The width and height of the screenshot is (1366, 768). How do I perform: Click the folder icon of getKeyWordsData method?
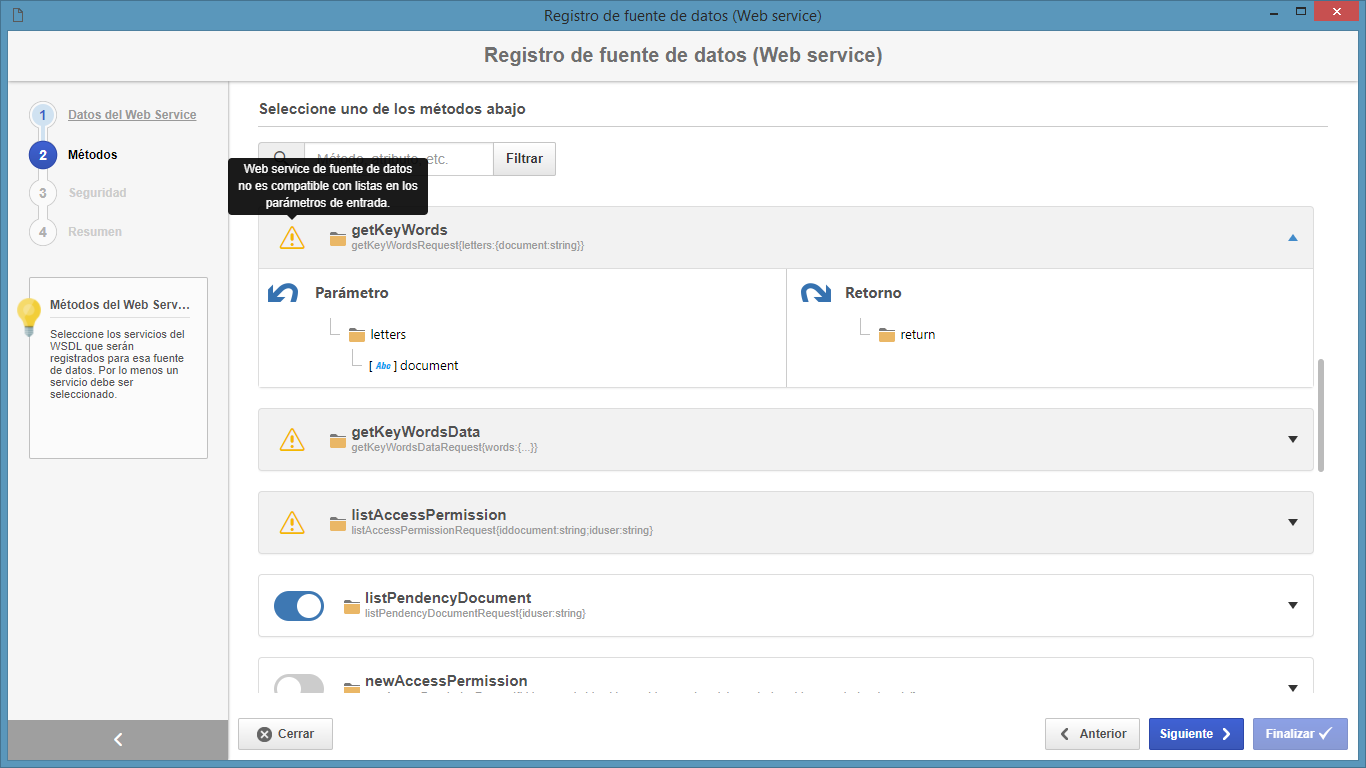(338, 440)
